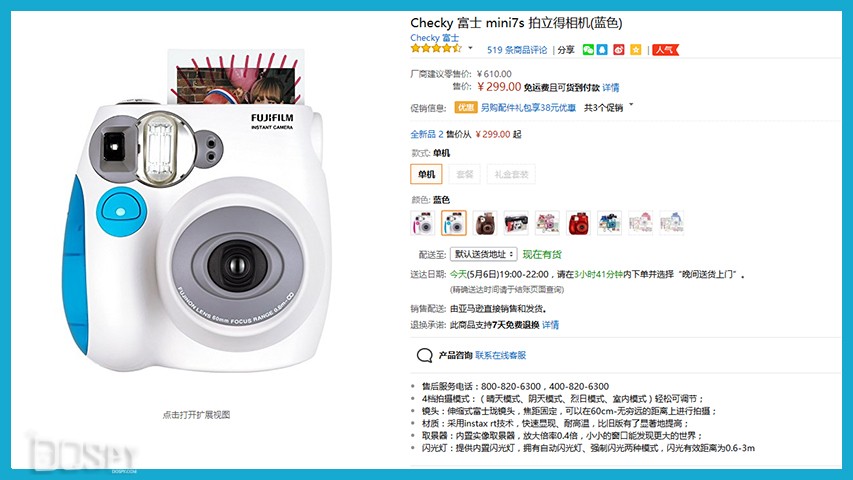Expand the star rating dropdown arrow

coord(470,48)
